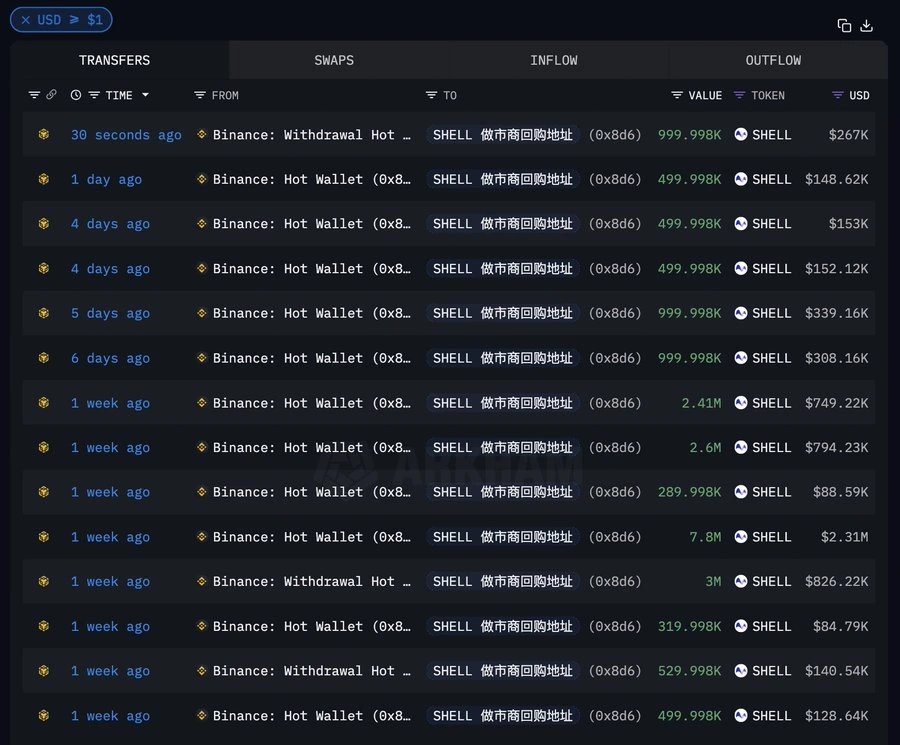The height and width of the screenshot is (745, 900).
Task: Click the BNB chain icon in the $2.31M row
Action: (44, 537)
